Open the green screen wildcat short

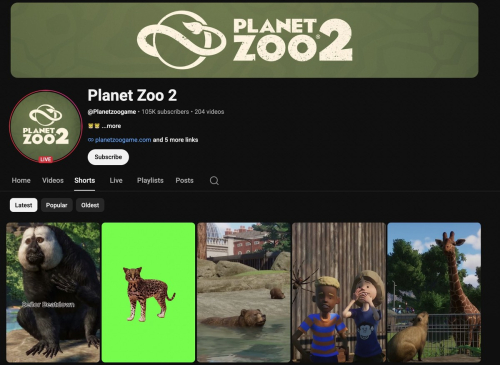pos(148,292)
